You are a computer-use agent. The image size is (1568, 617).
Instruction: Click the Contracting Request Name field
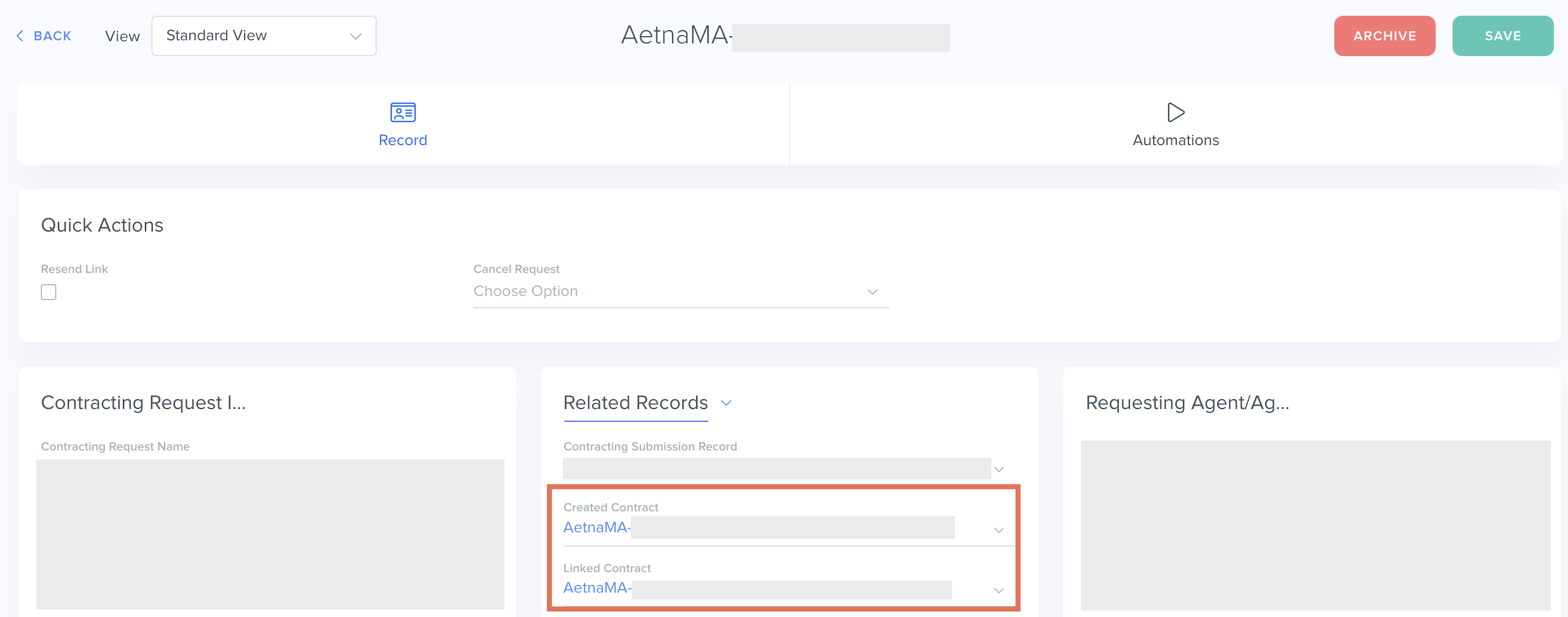(x=270, y=533)
